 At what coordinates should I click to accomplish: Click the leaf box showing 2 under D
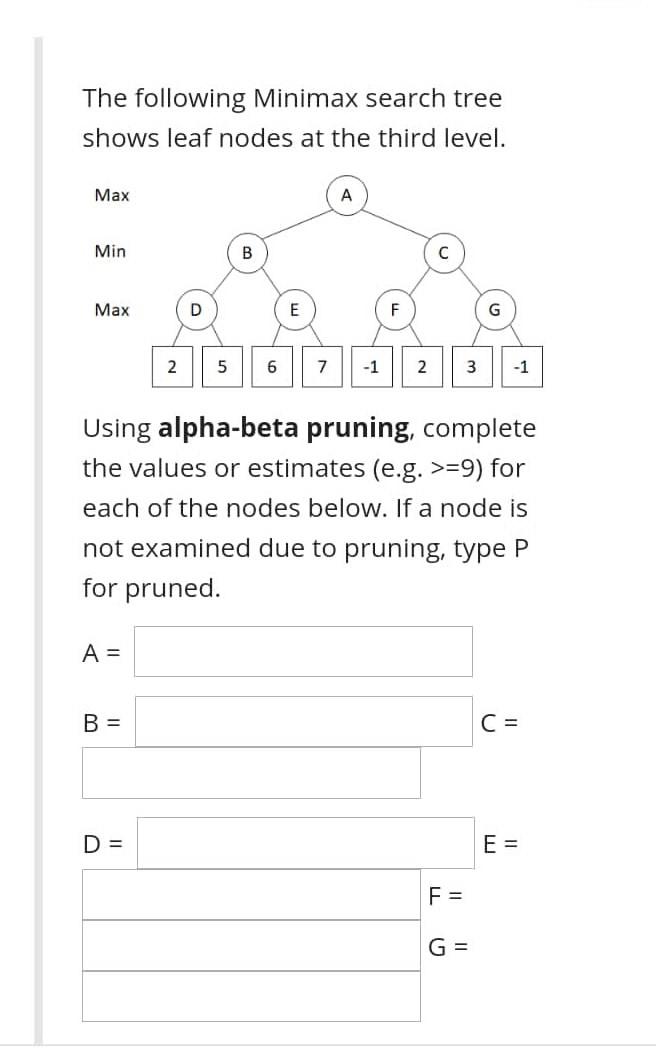[x=171, y=366]
